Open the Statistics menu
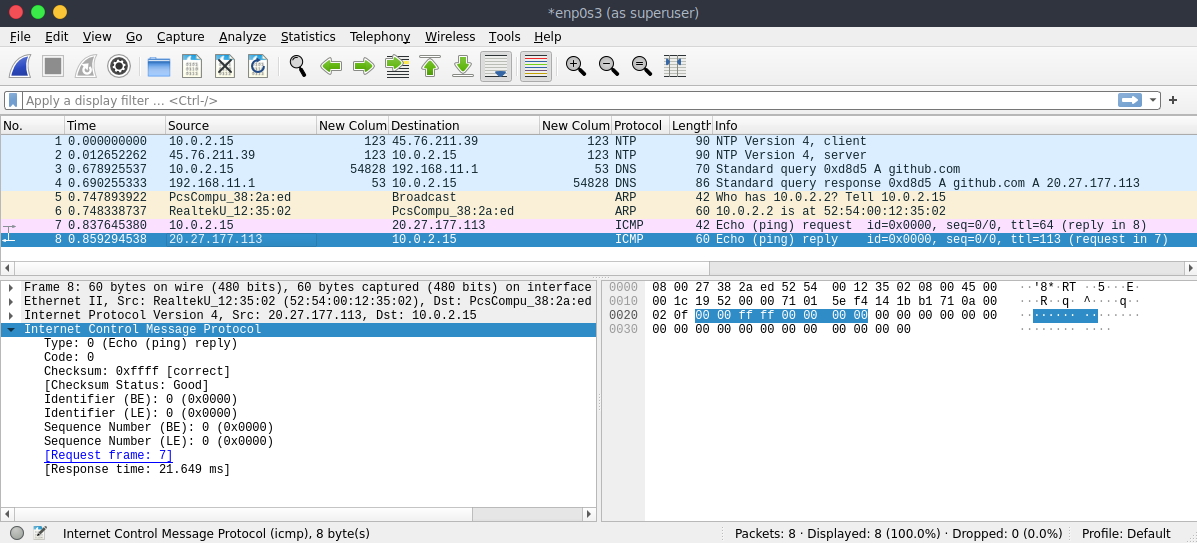Viewport: 1197px width, 543px height. (308, 37)
